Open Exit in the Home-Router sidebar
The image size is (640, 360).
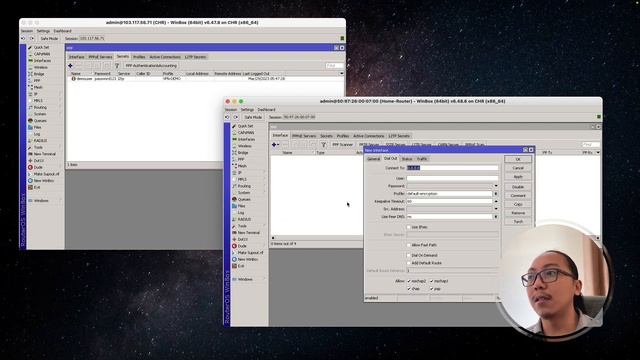(241, 266)
